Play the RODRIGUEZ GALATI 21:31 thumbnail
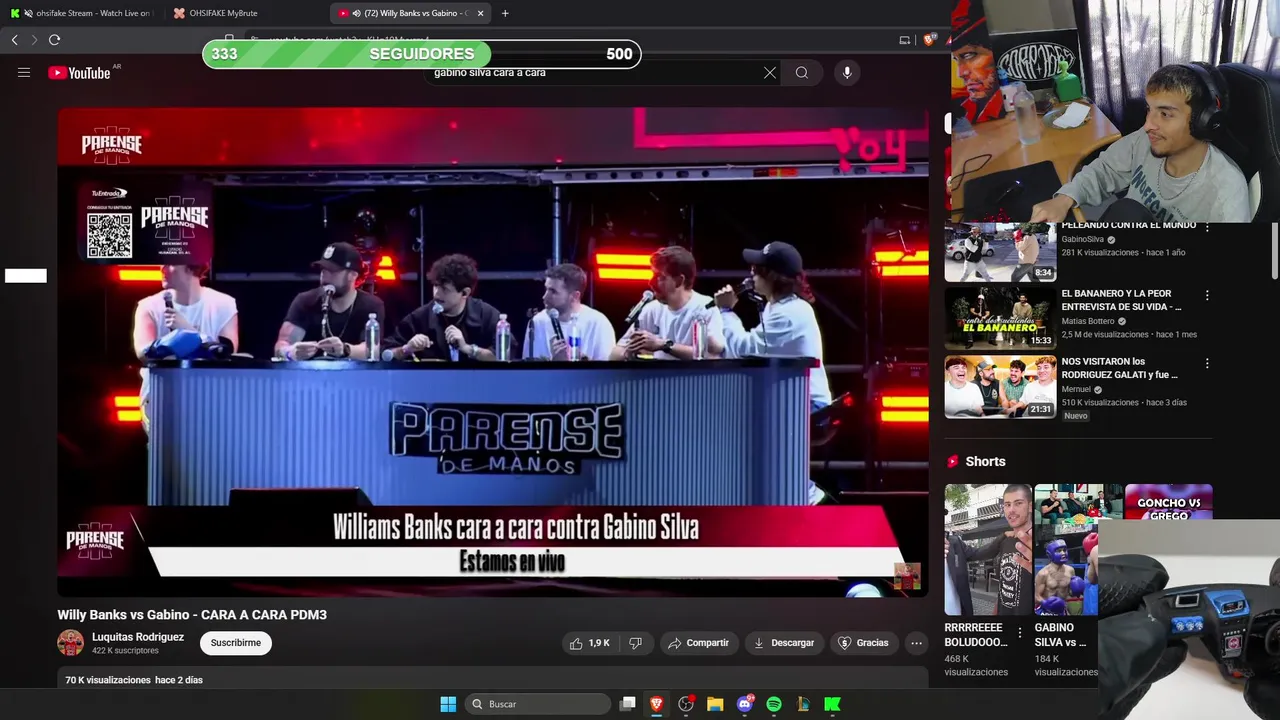 click(x=1000, y=386)
